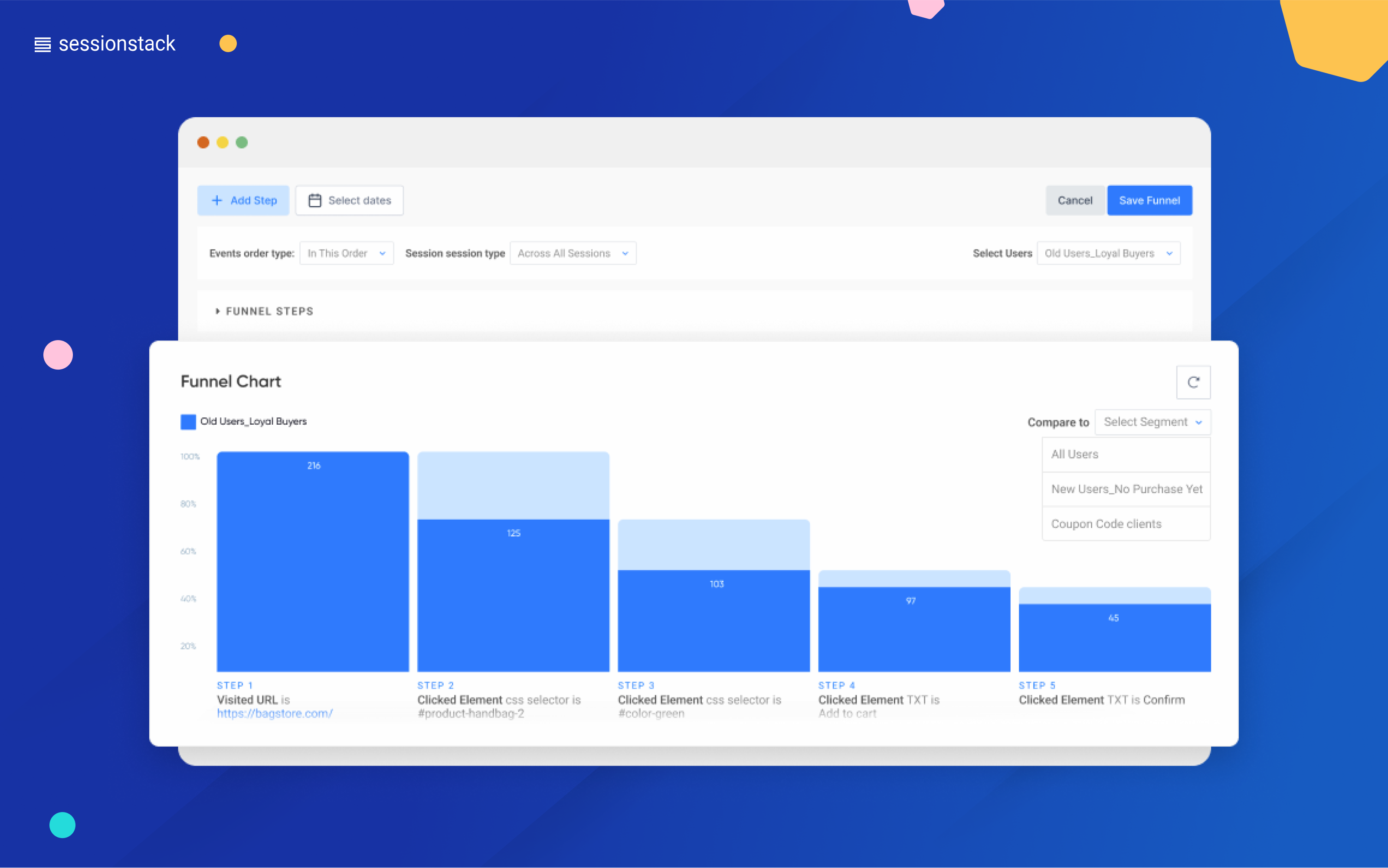Click the Cancel button

[1074, 200]
